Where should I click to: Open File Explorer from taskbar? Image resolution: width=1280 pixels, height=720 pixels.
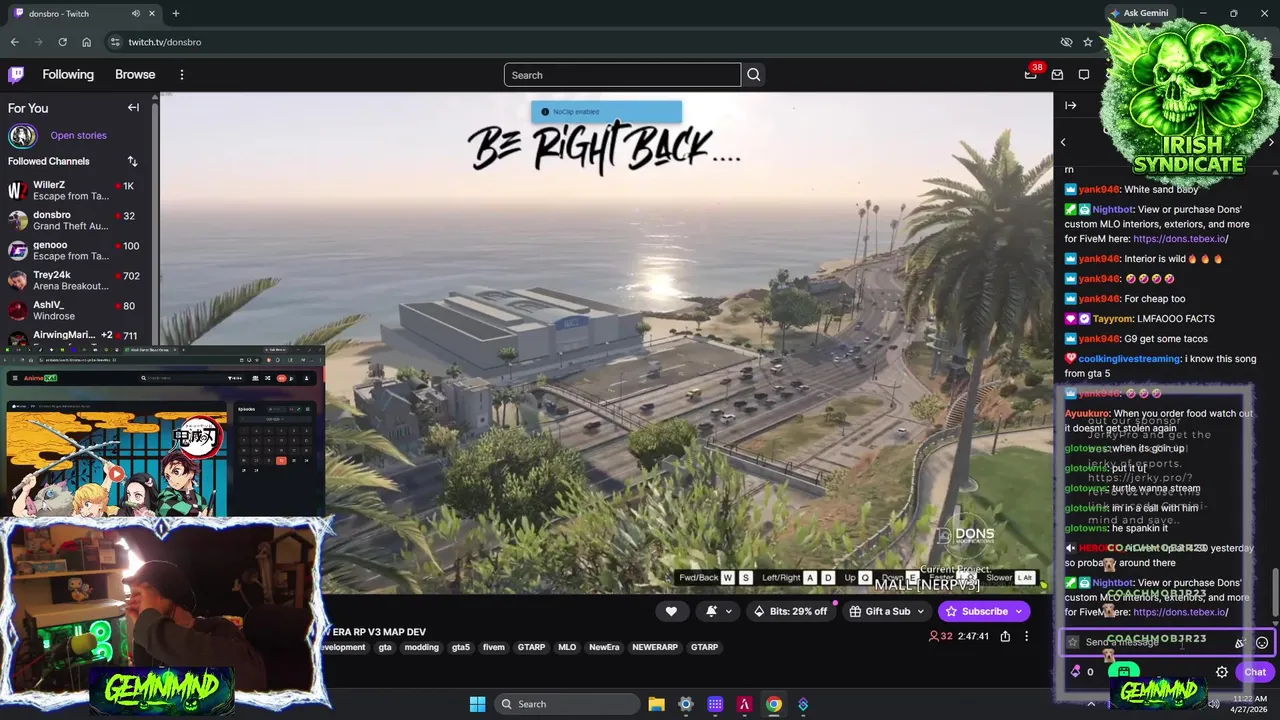[x=656, y=704]
